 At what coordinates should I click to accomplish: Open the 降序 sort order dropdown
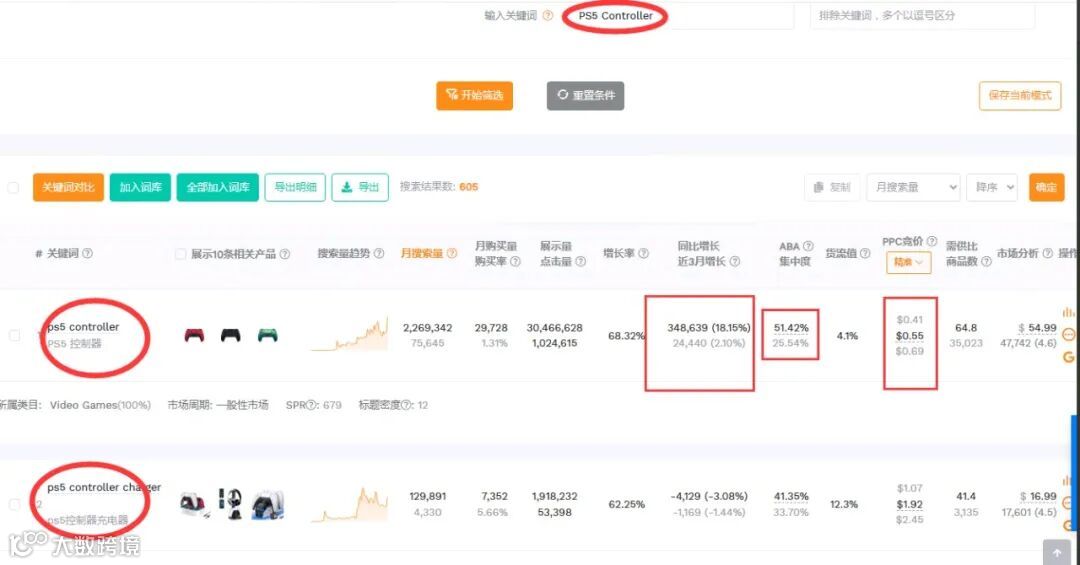[x=992, y=187]
